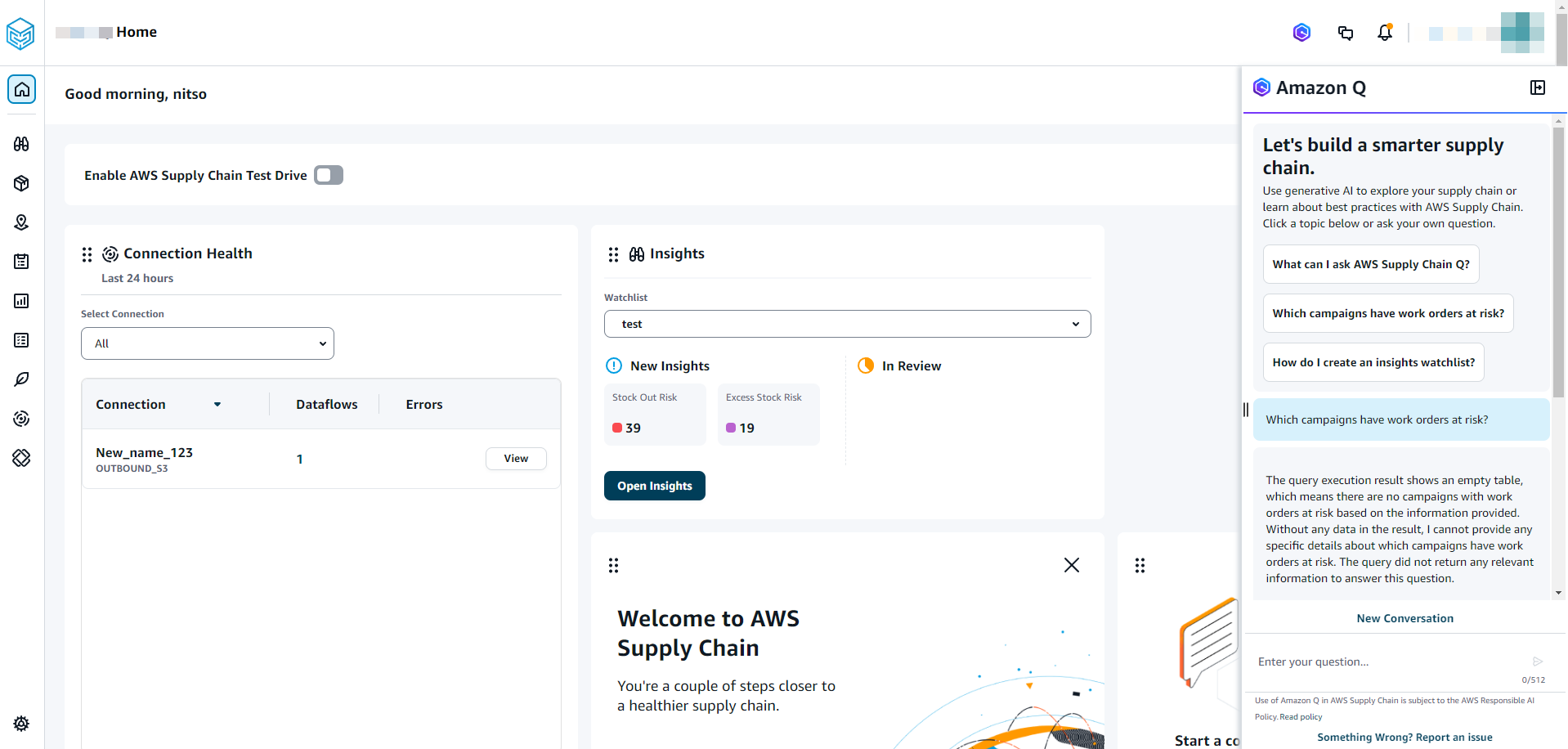Collapse the Amazon Q panel using its toggle
The image size is (1568, 749).
1538,87
